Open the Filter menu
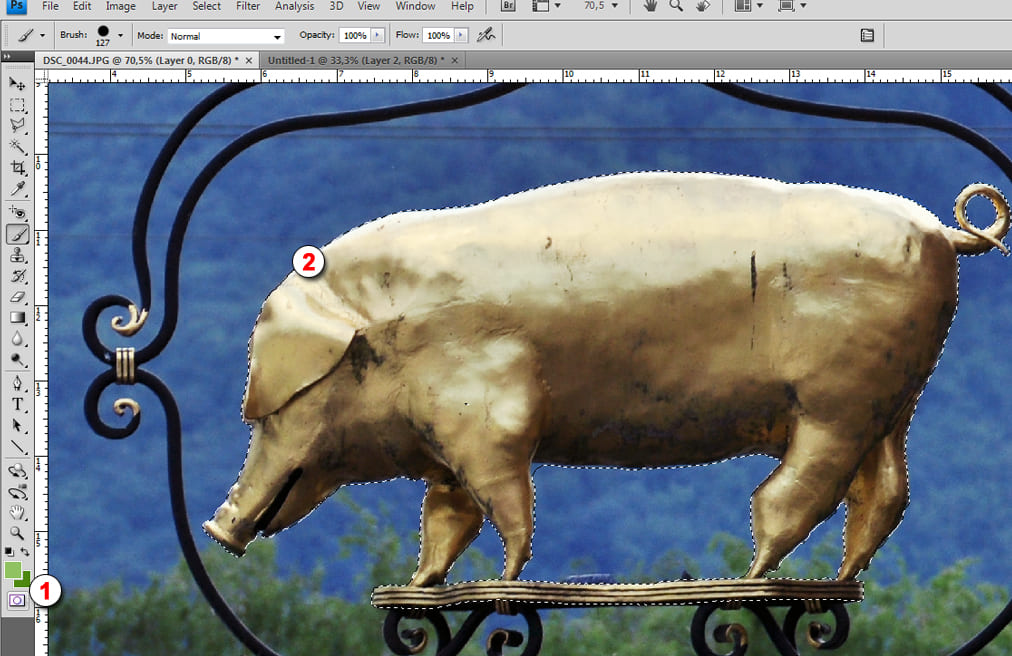This screenshot has width=1012, height=656. point(248,6)
